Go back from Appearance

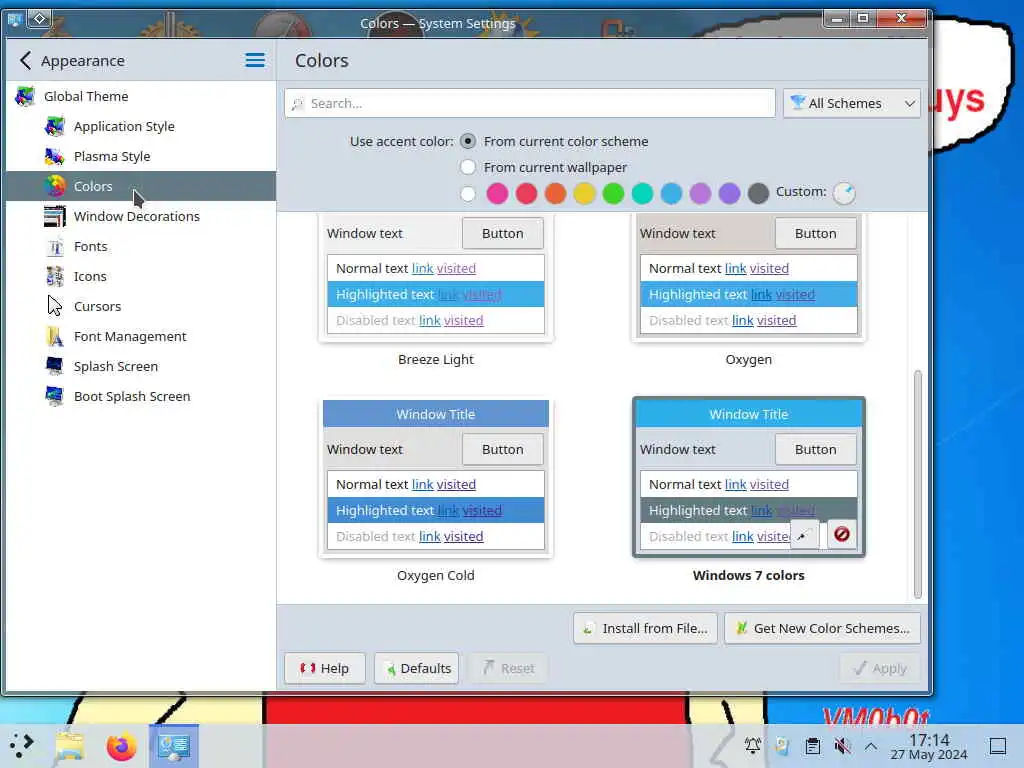25,61
